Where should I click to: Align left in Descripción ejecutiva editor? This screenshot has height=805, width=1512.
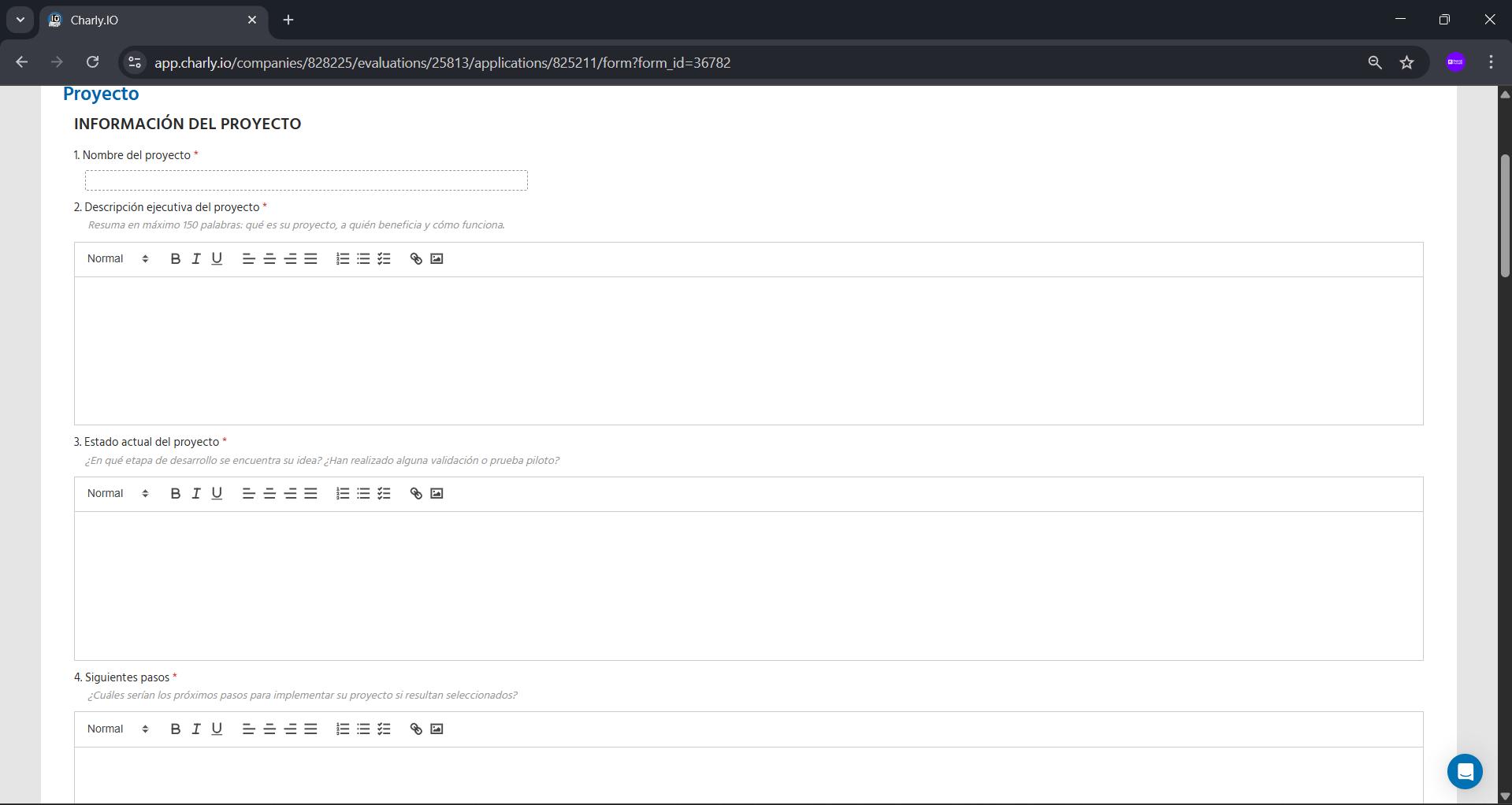[248, 258]
